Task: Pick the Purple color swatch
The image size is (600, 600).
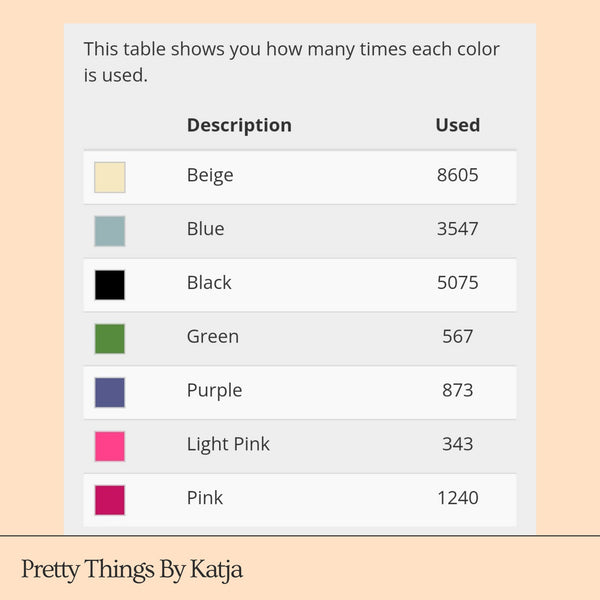Action: tap(110, 392)
